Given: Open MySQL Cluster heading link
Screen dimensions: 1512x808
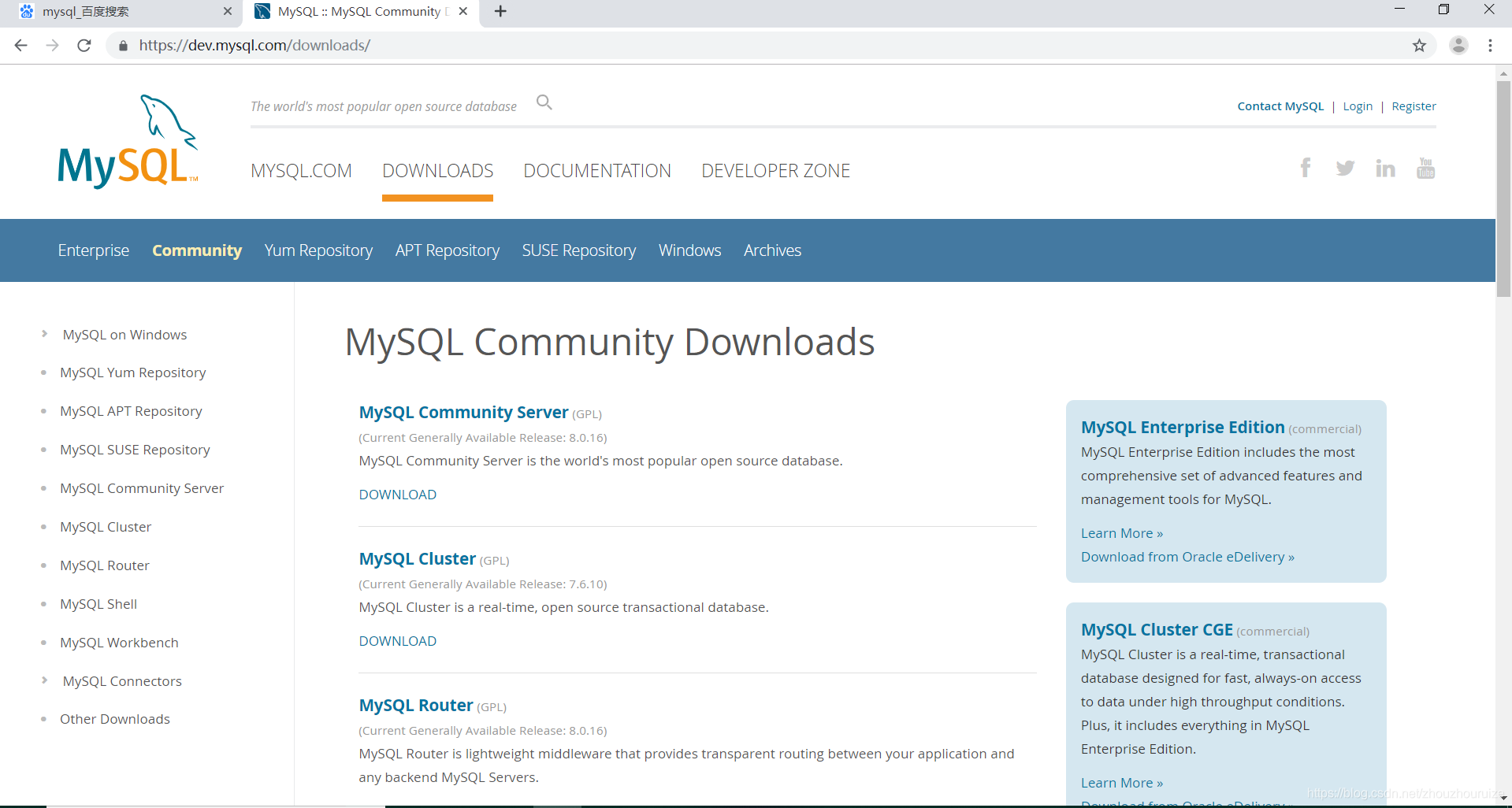Looking at the screenshot, I should [x=417, y=559].
